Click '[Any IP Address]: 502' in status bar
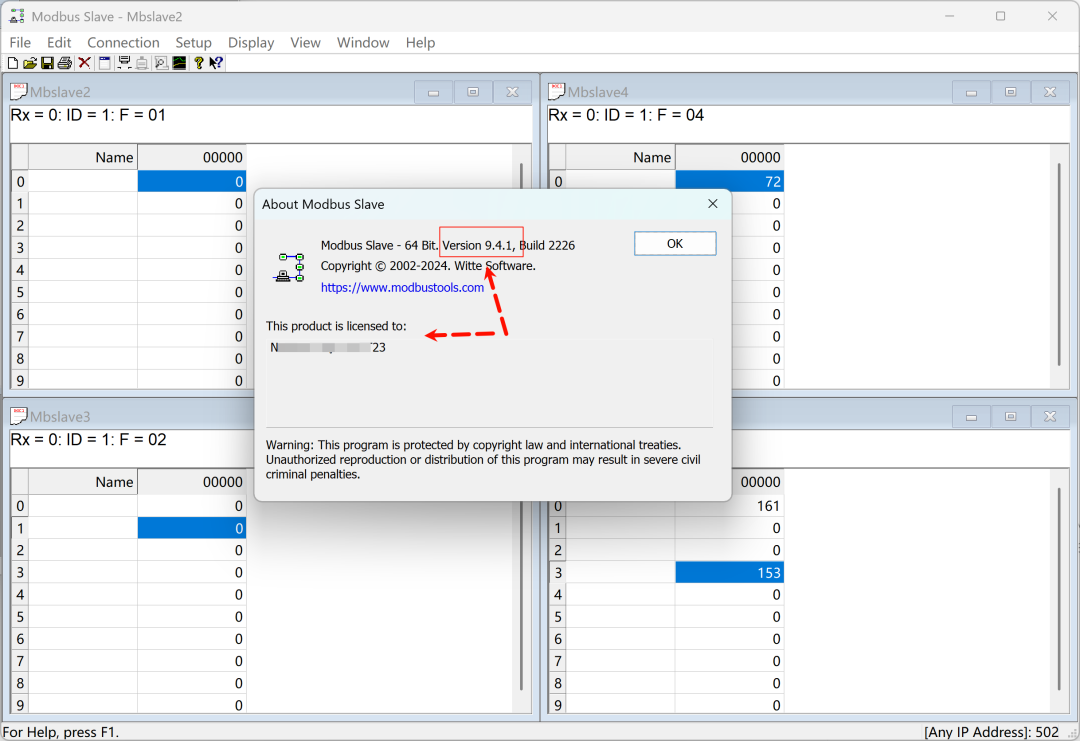This screenshot has width=1080, height=741. click(991, 732)
